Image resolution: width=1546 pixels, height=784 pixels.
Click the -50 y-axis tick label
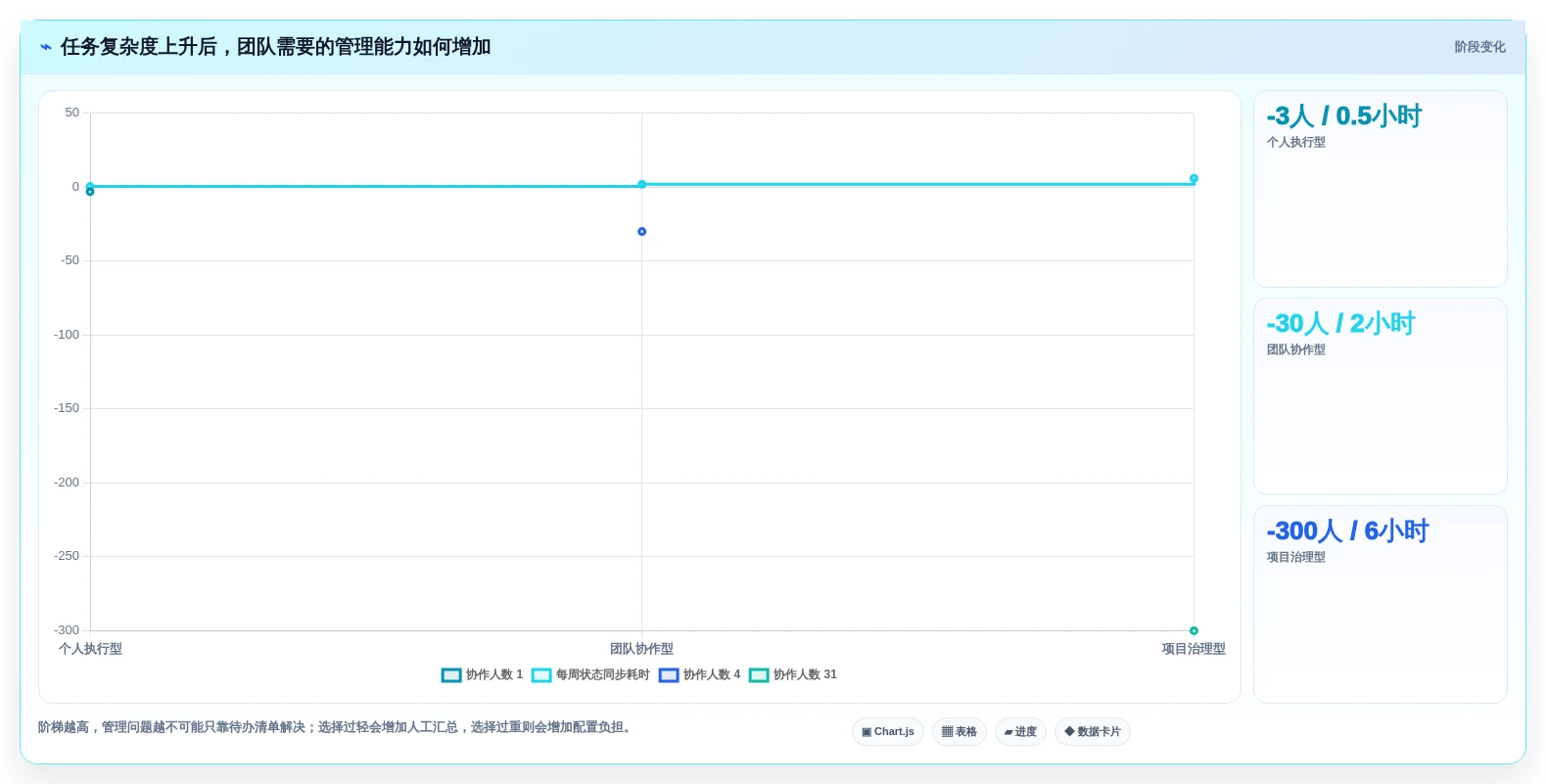point(70,260)
